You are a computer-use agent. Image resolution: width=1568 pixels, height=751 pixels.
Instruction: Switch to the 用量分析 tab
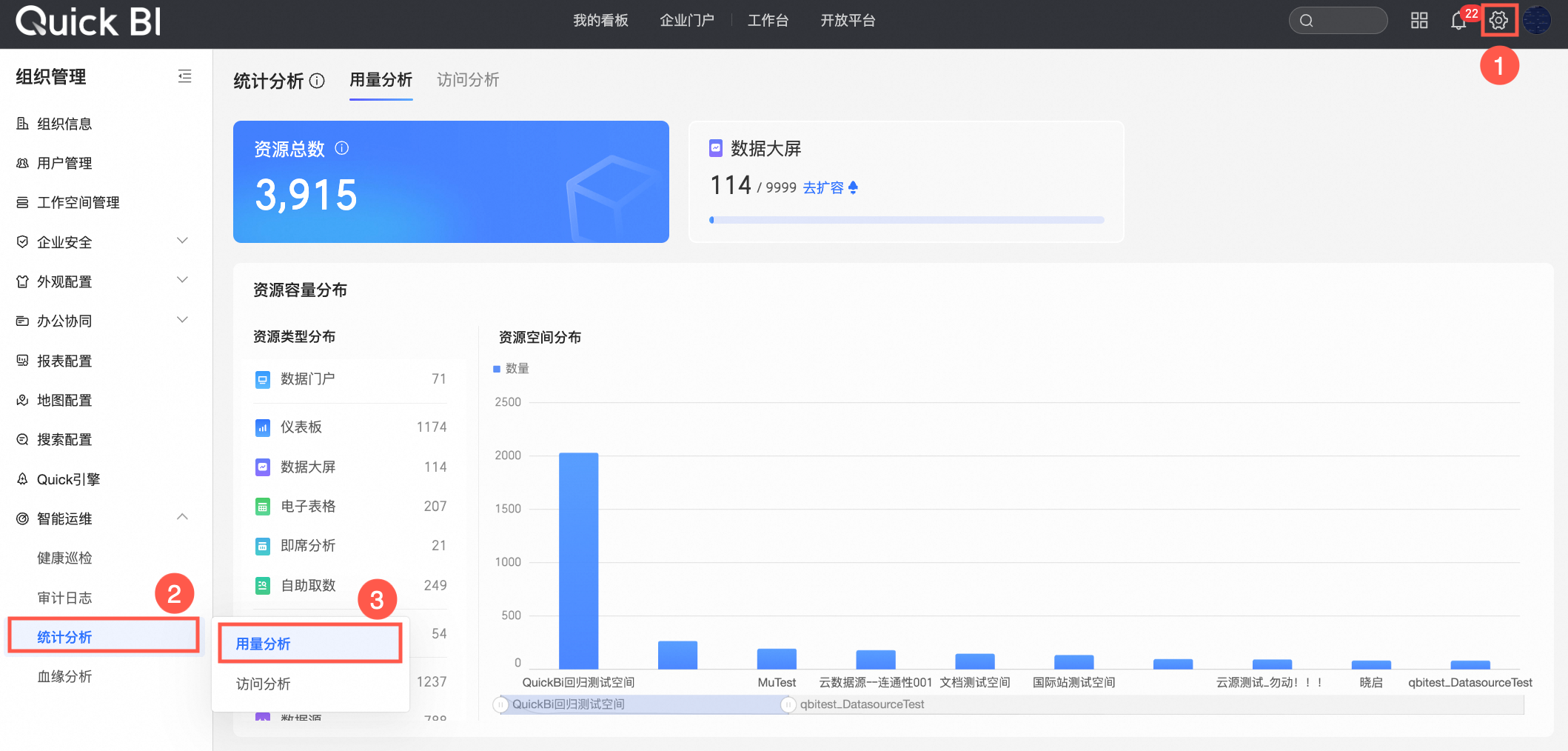381,80
